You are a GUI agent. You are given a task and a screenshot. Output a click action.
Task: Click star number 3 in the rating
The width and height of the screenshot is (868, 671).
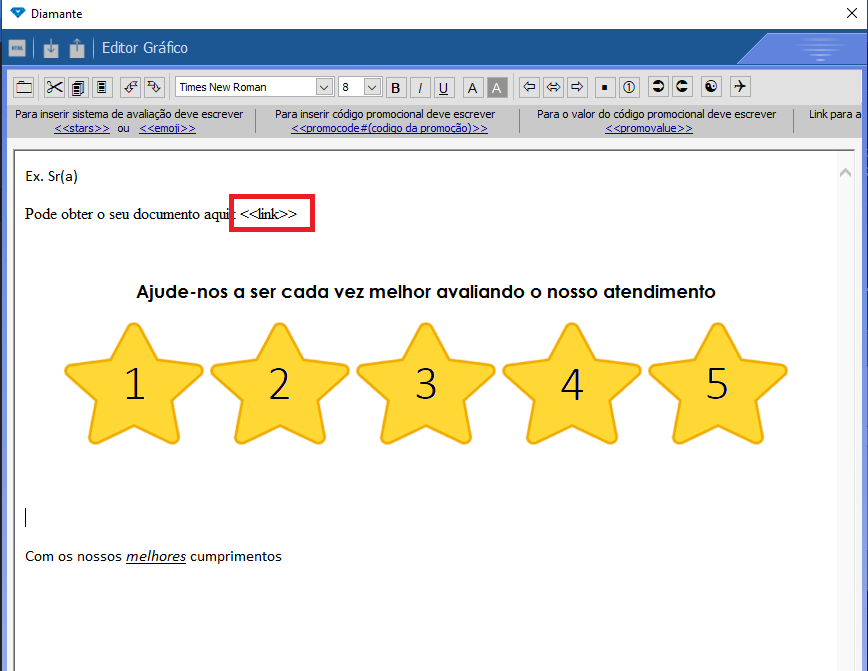426,384
